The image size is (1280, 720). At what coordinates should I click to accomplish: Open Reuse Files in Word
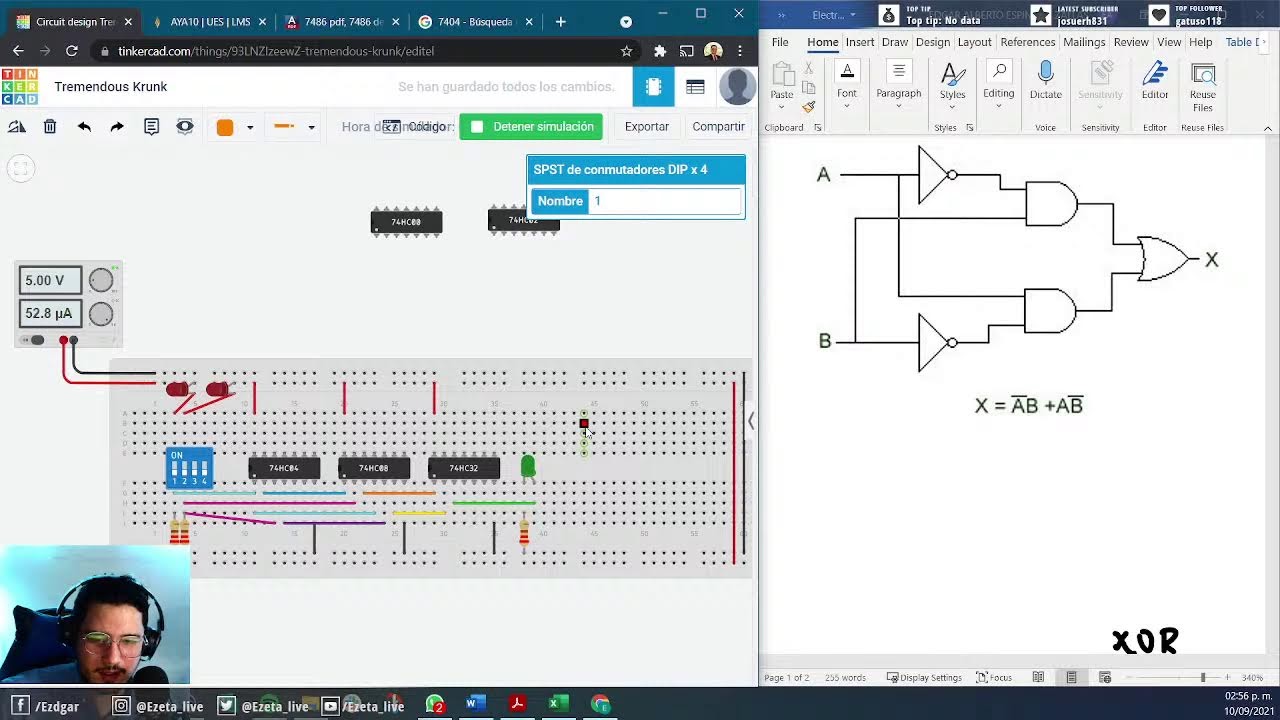(x=1203, y=86)
